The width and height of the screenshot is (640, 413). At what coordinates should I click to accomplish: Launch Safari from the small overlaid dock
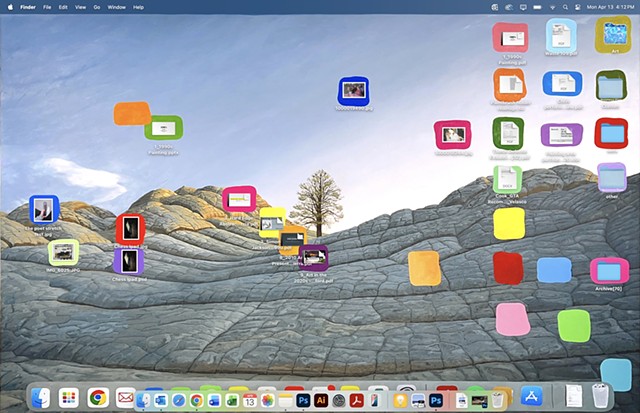pos(179,401)
